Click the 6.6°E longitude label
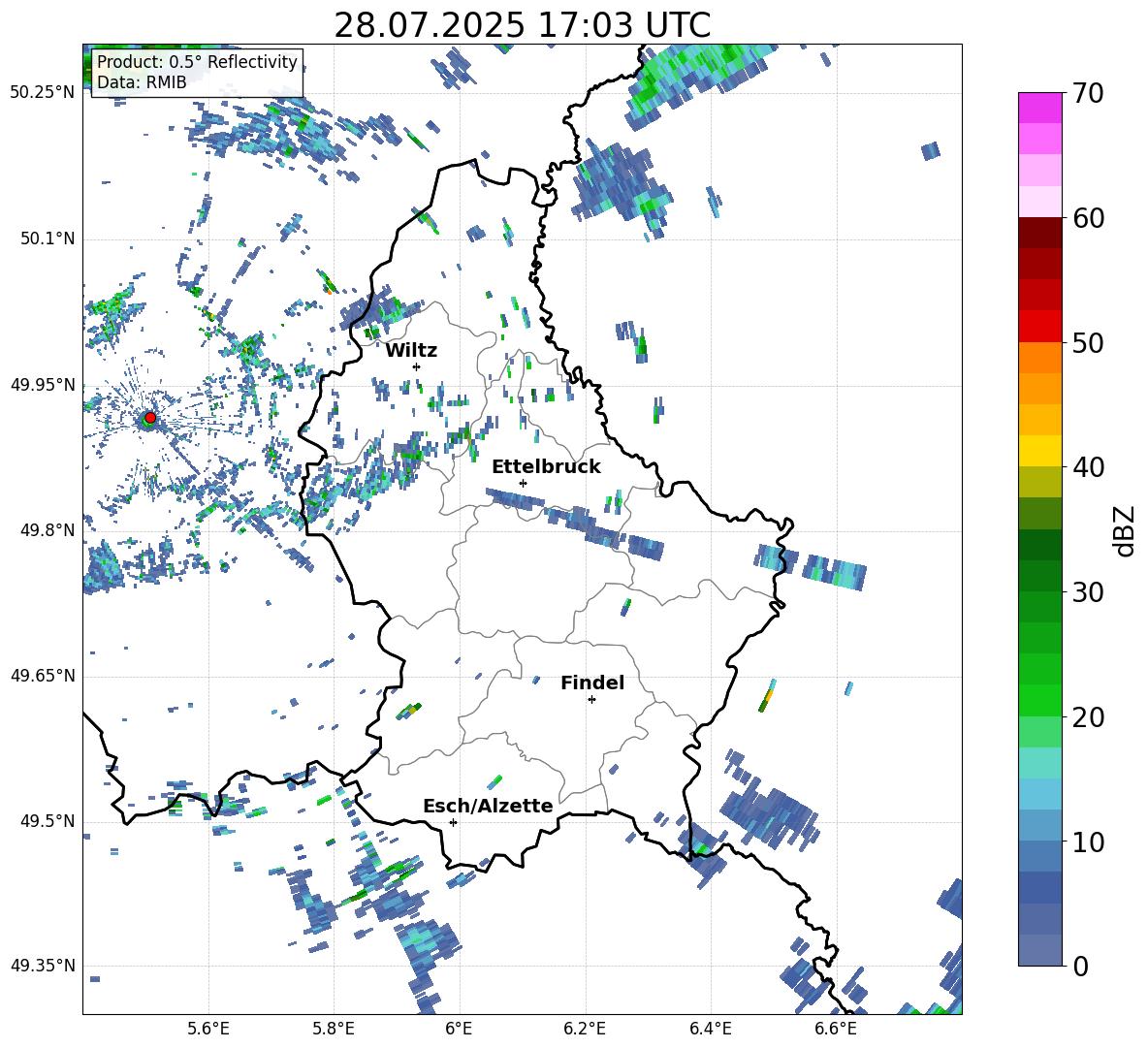1148x1048 pixels. coord(836,1029)
